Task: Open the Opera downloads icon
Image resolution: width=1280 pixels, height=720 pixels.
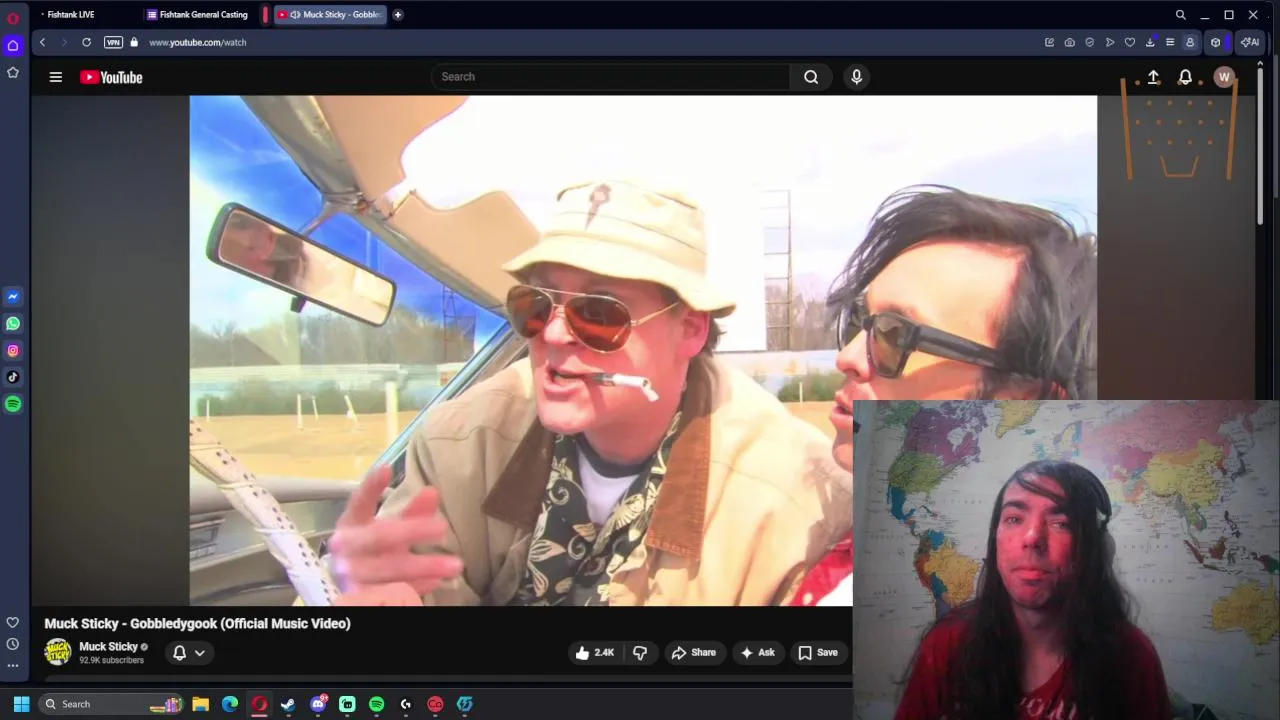Action: pyautogui.click(x=1150, y=42)
